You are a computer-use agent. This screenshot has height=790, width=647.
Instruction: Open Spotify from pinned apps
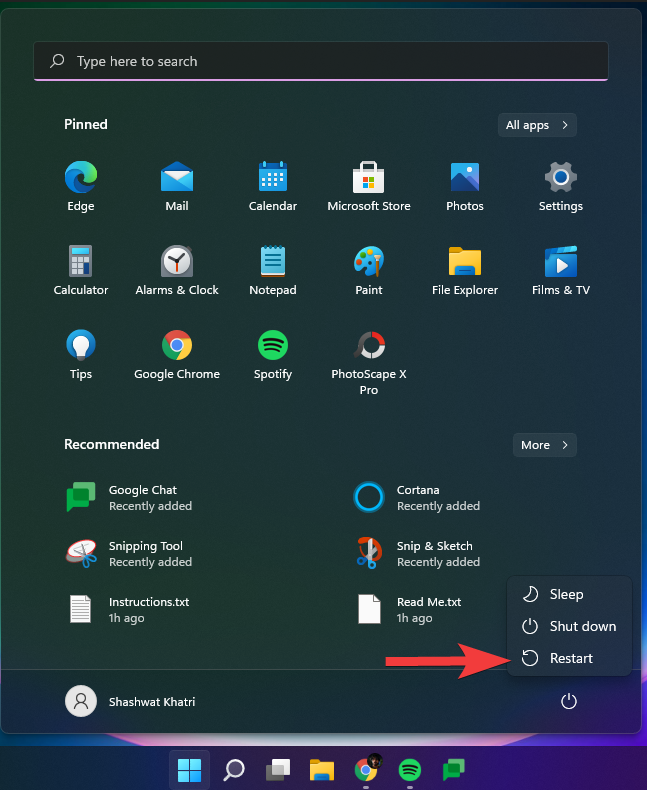click(273, 355)
